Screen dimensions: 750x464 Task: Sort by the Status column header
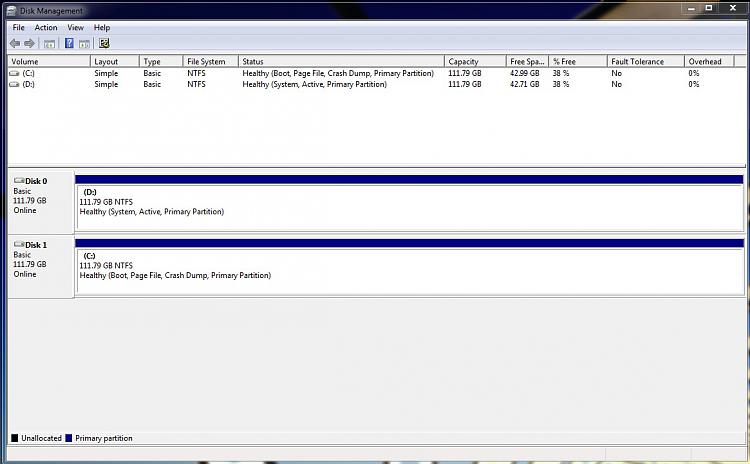pyautogui.click(x=341, y=61)
